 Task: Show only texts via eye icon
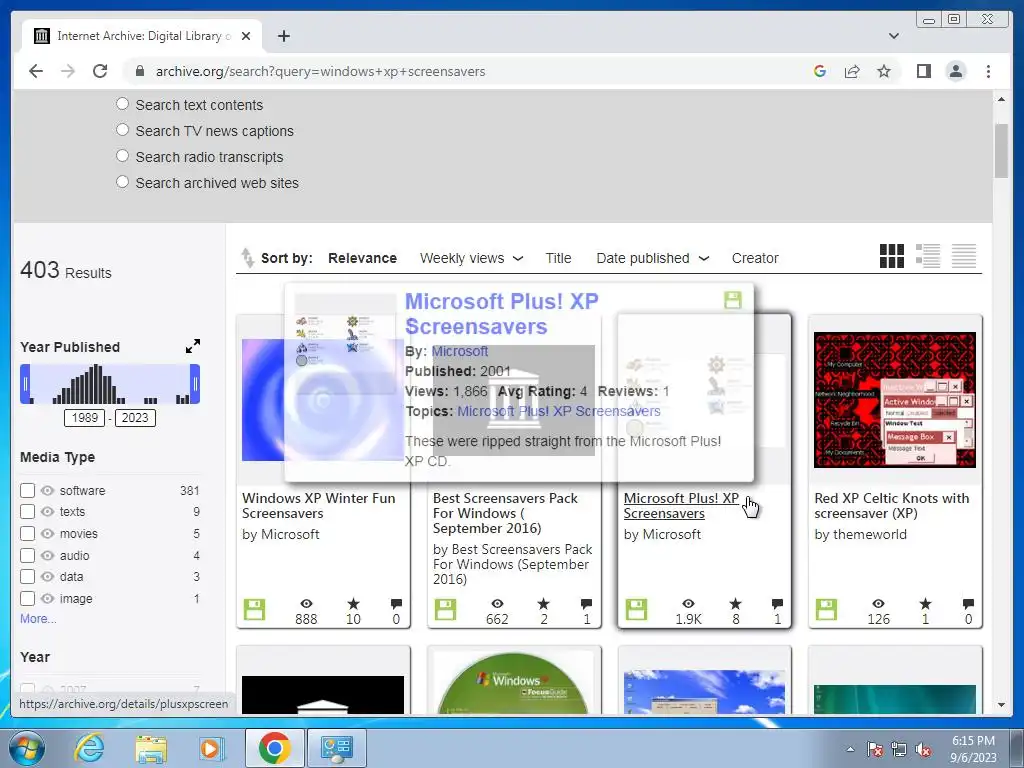coord(47,511)
